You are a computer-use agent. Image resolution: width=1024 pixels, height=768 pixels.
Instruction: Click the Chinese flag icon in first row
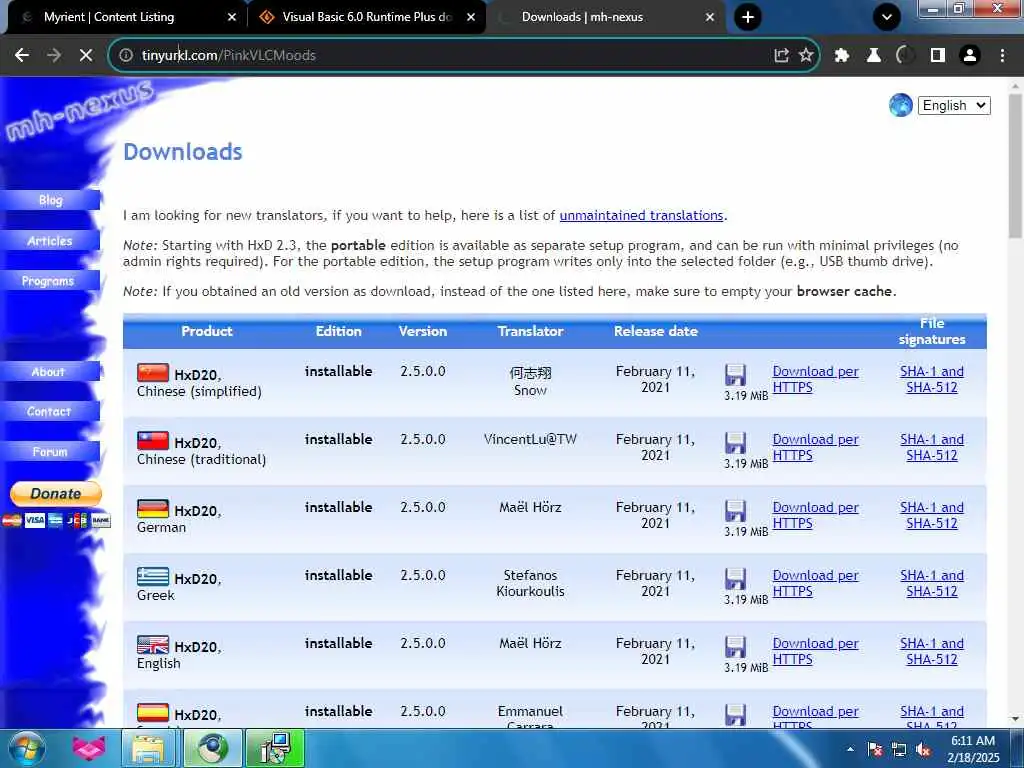(x=153, y=372)
